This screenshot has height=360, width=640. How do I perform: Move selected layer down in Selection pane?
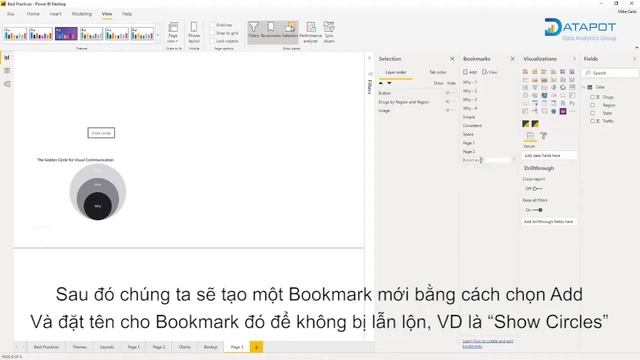389,83
